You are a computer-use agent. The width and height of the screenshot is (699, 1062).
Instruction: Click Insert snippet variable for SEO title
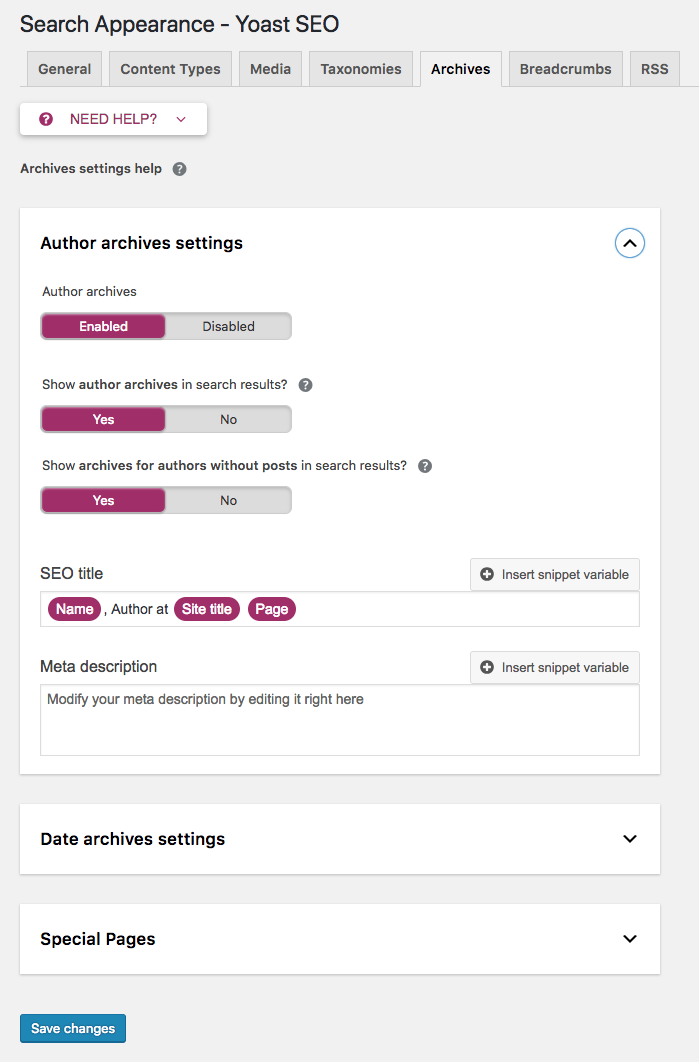click(x=555, y=574)
